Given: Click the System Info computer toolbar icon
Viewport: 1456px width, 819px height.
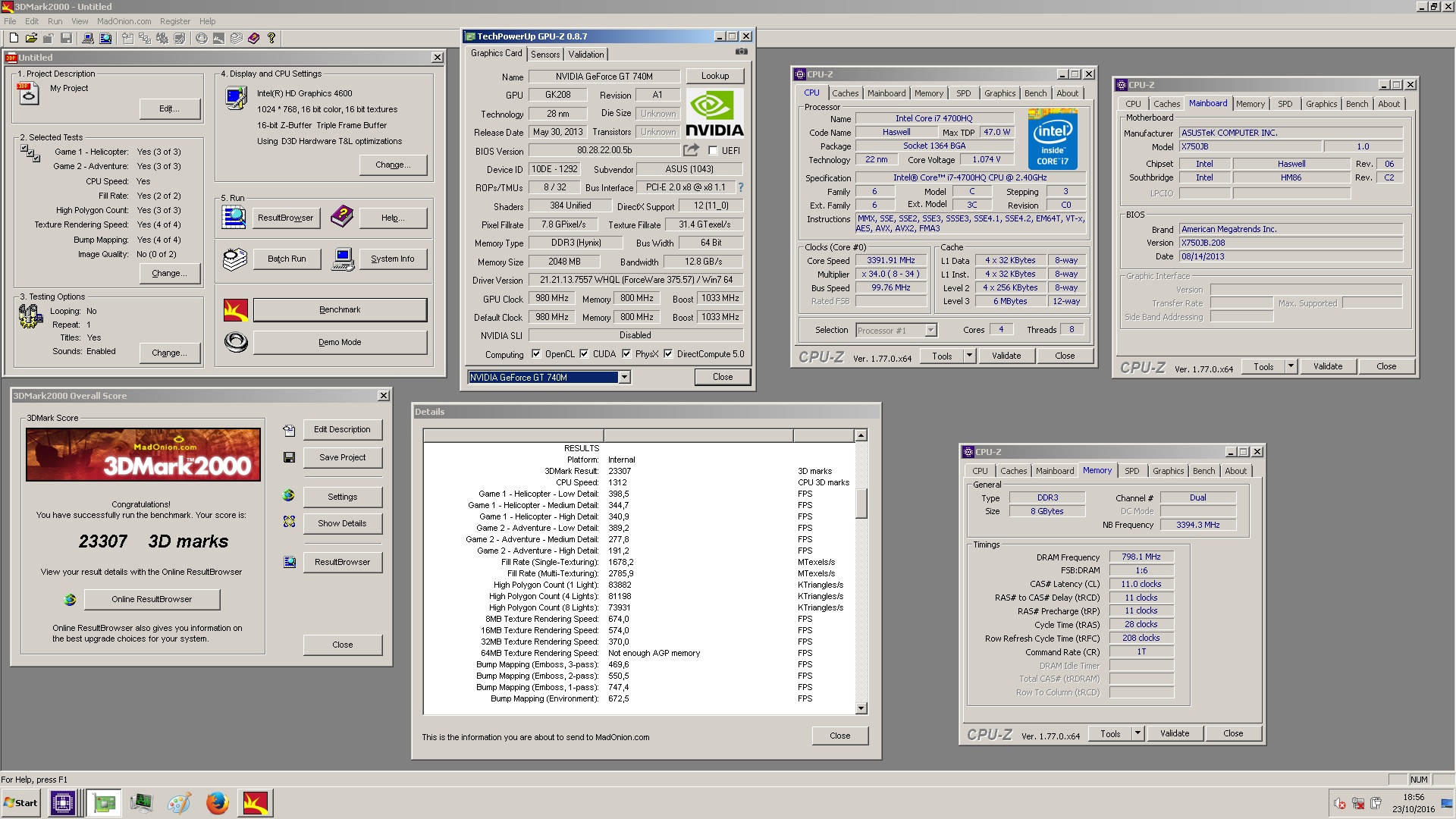Looking at the screenshot, I should (x=88, y=38).
